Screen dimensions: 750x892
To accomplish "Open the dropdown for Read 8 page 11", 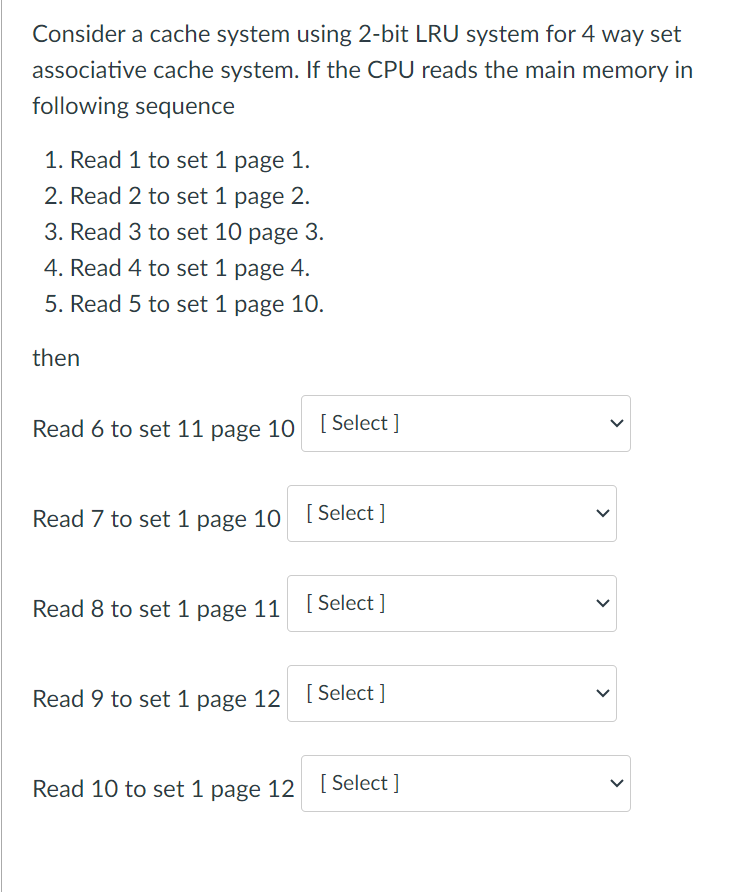I will (x=452, y=603).
